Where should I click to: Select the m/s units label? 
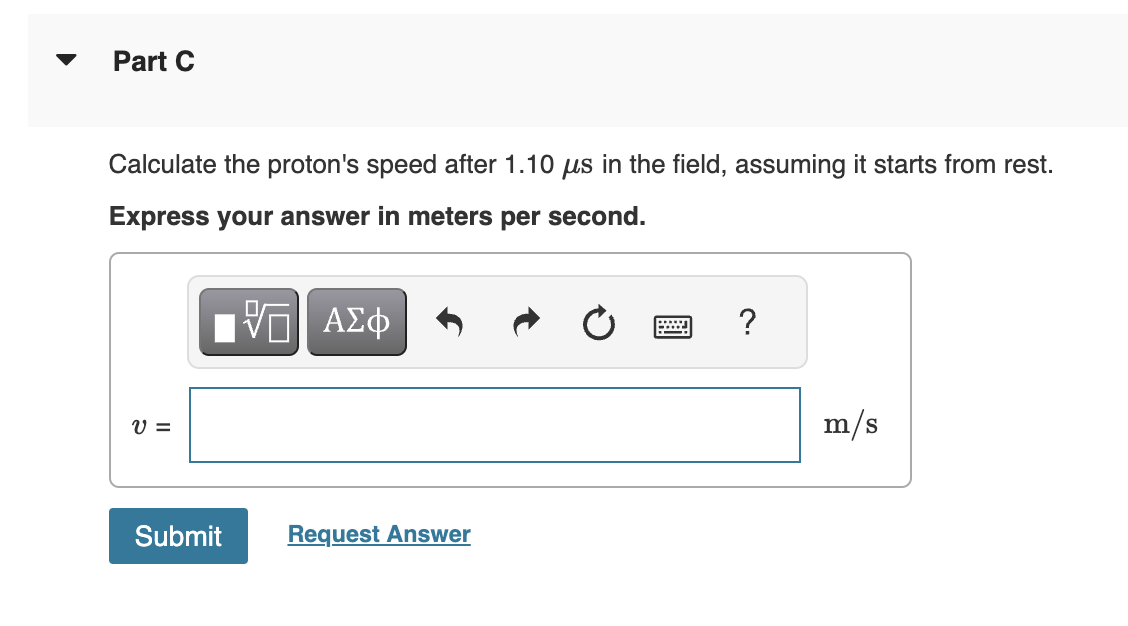tap(850, 423)
